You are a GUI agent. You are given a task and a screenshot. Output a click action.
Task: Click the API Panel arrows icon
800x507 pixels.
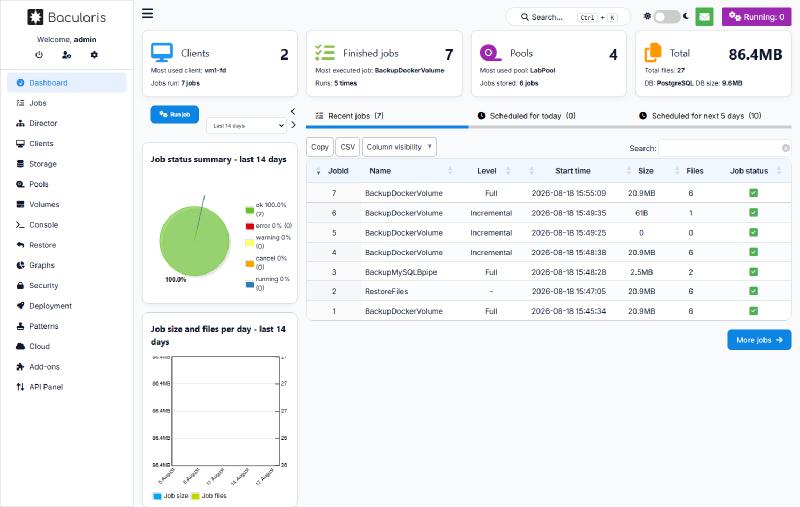click(x=20, y=387)
